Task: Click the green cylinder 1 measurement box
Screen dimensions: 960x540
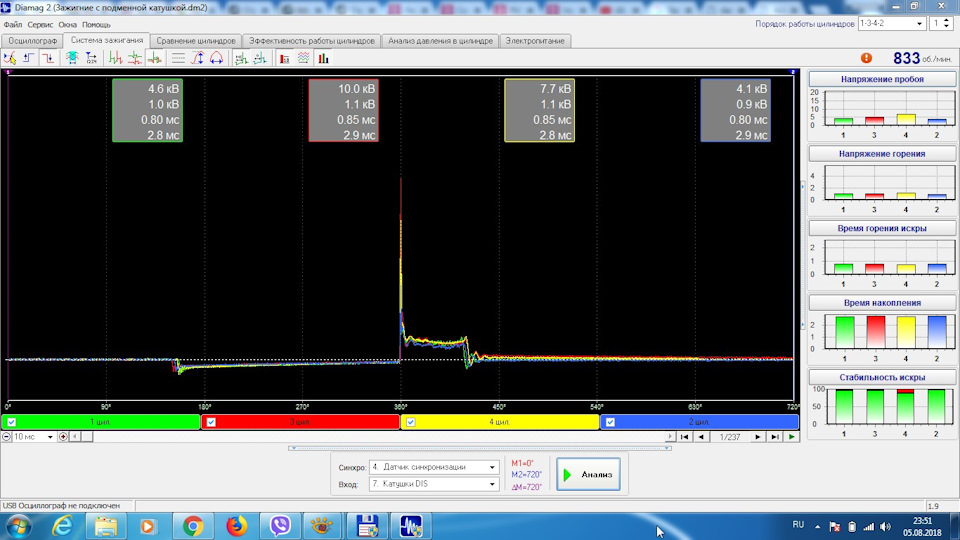Action: tap(148, 111)
